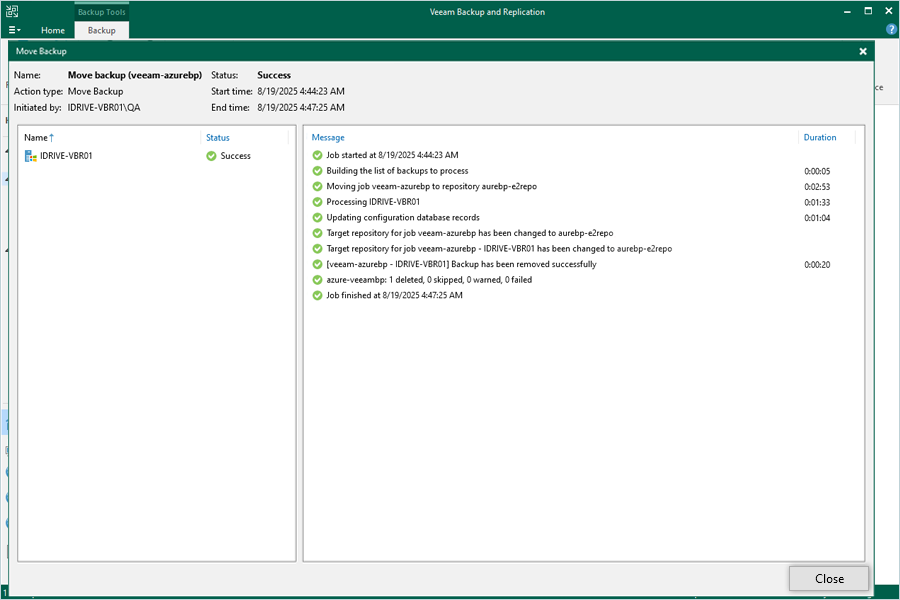Sort by the Status column header
The image size is (900, 600).
click(218, 137)
